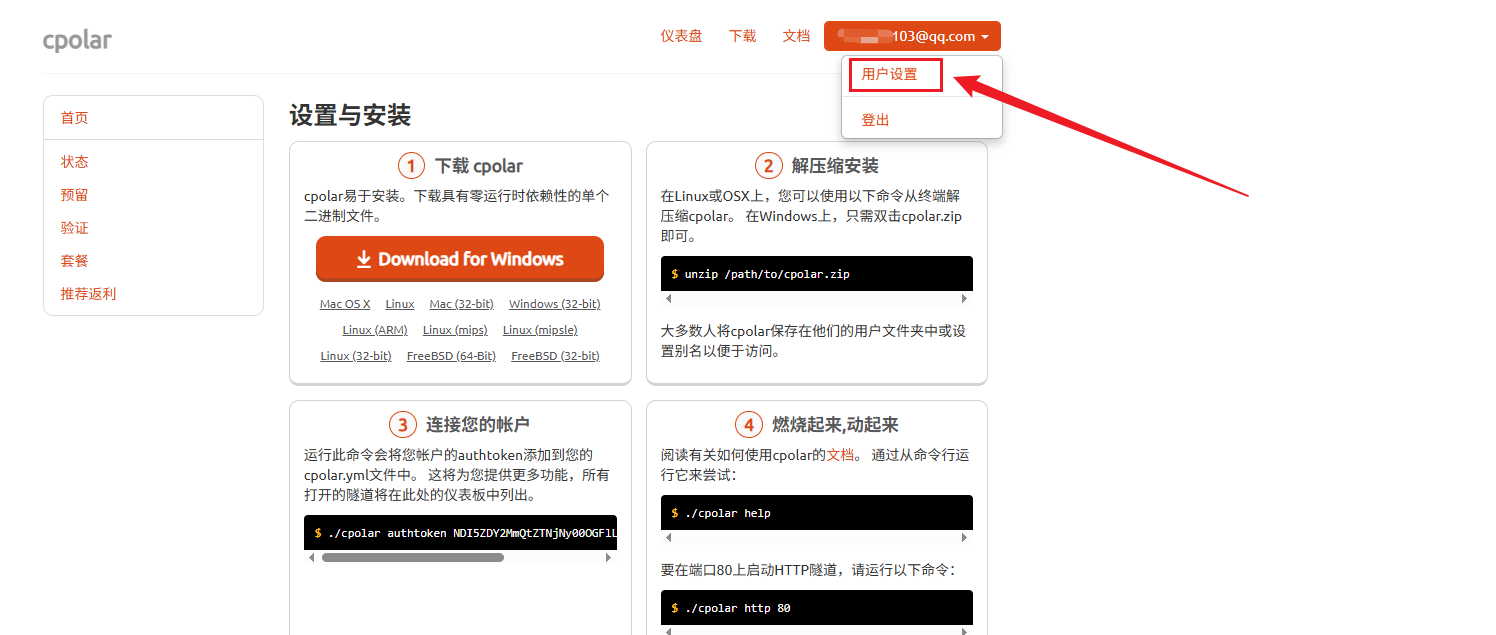Open 推荐返利 in the sidebar
Screen dimensions: 1496x635
coord(88,294)
